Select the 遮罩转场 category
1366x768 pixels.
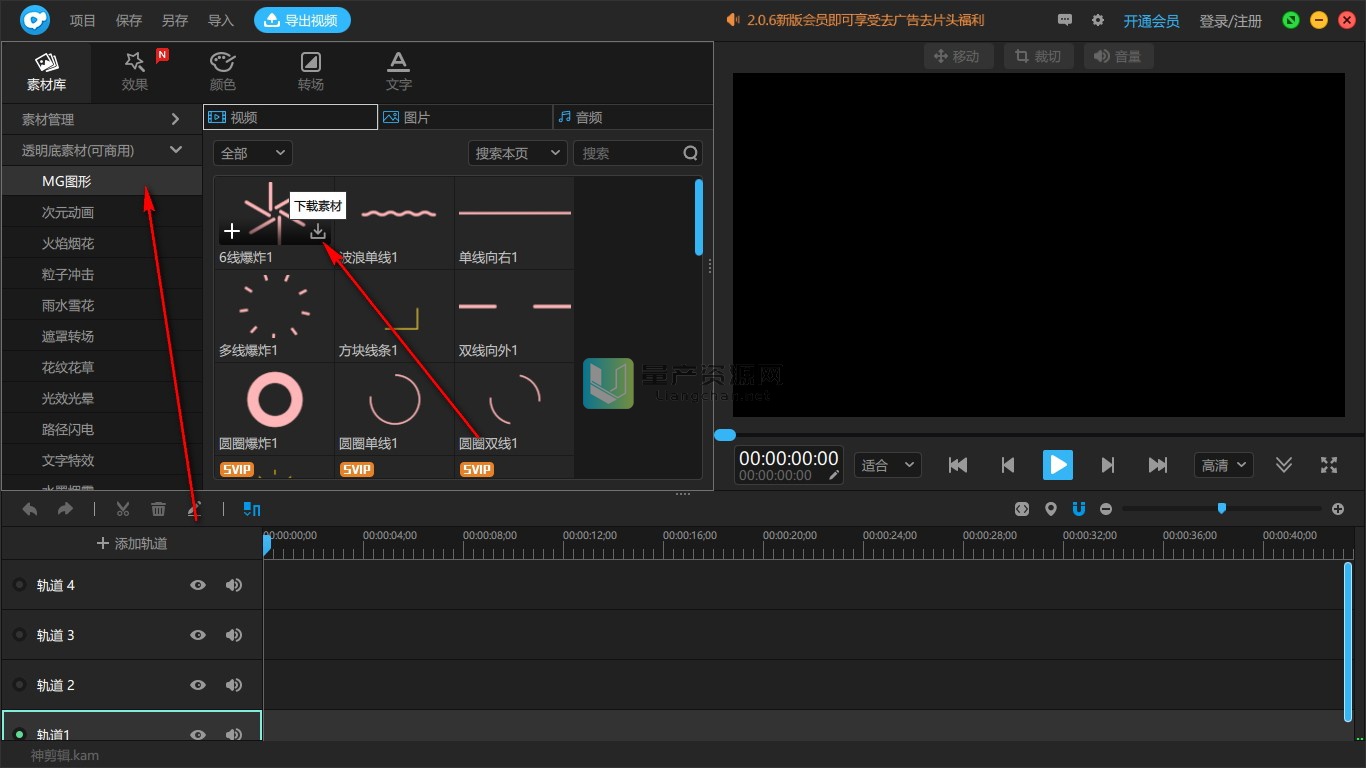tap(102, 336)
